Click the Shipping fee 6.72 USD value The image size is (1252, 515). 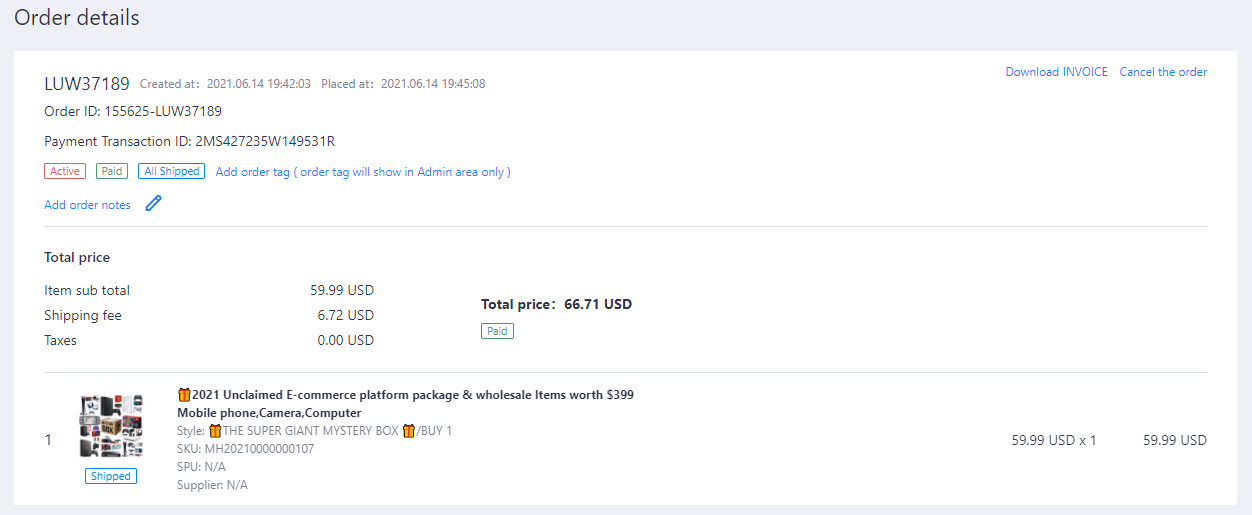[x=345, y=315]
